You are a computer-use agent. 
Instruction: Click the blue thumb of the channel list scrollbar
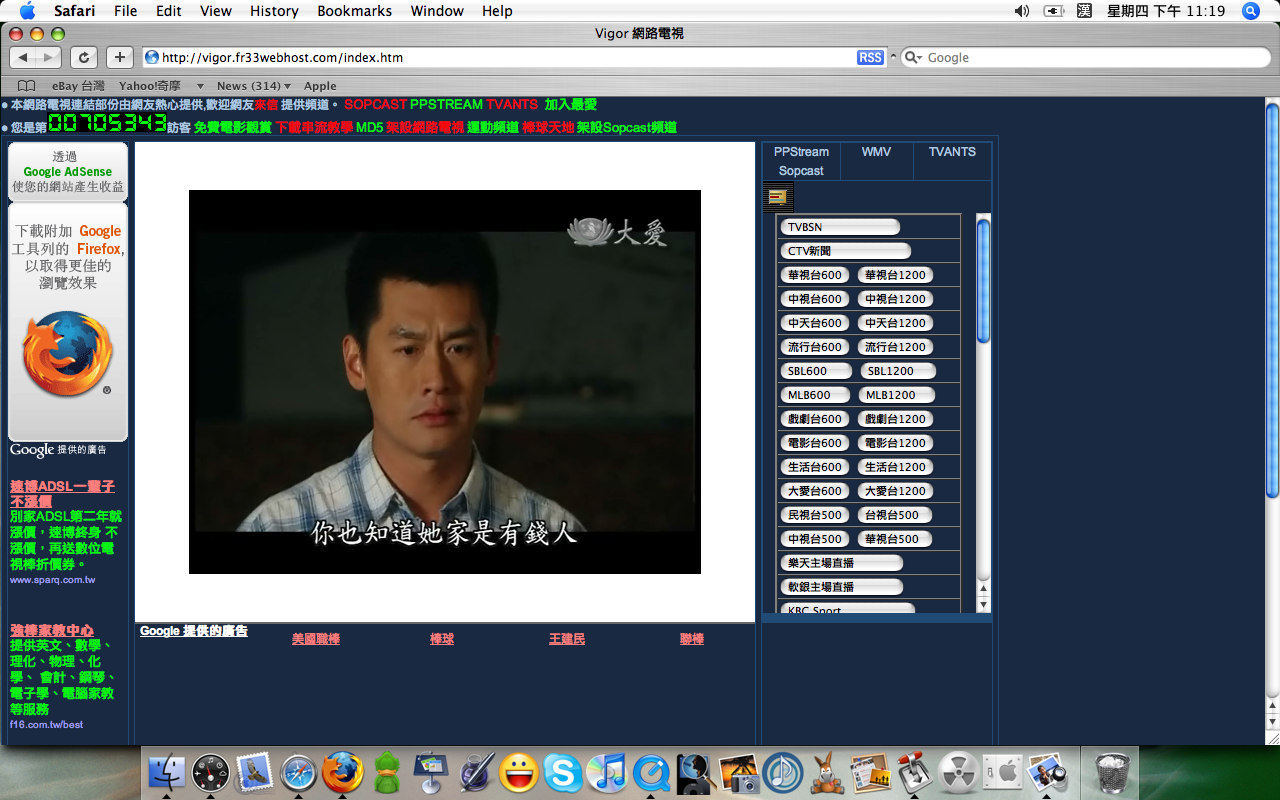click(983, 280)
